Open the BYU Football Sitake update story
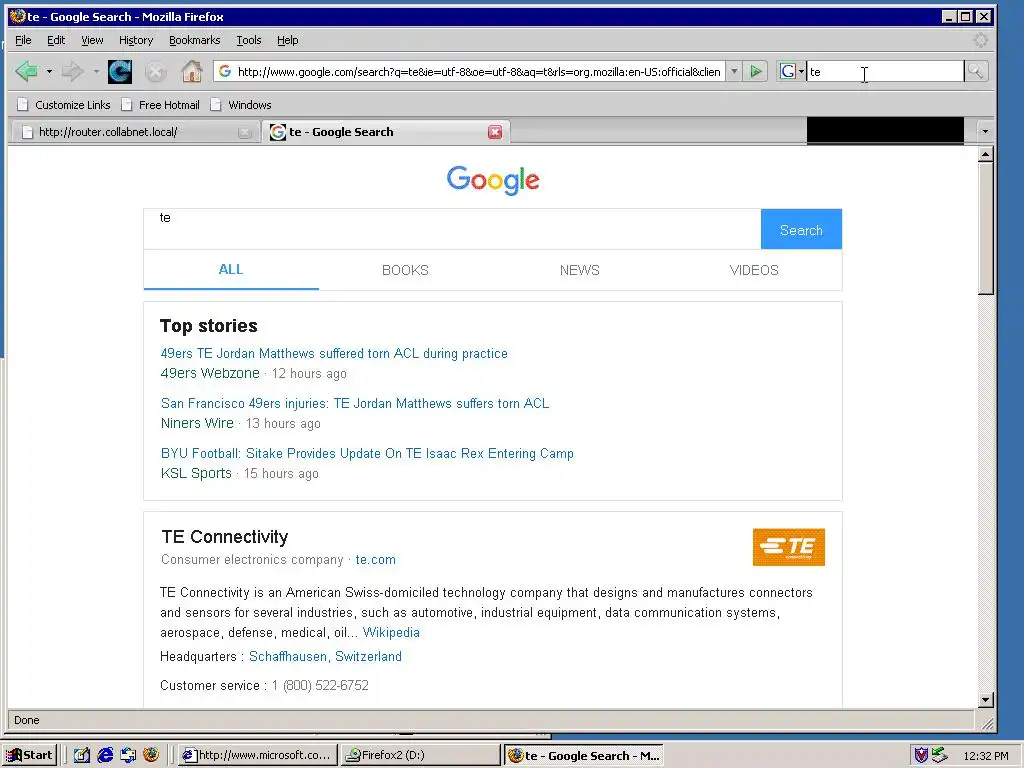Viewport: 1024px width, 768px height. coord(367,453)
